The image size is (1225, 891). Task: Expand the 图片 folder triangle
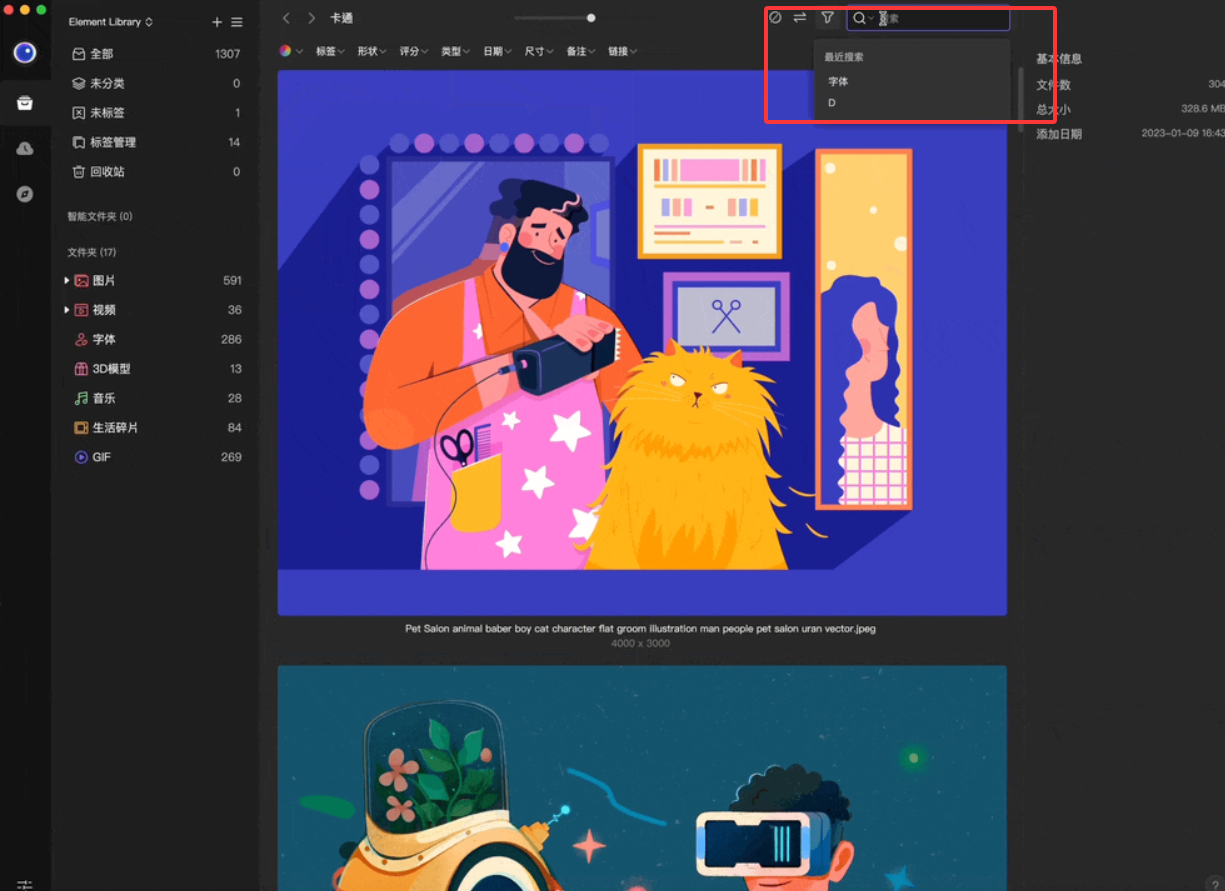(x=67, y=281)
